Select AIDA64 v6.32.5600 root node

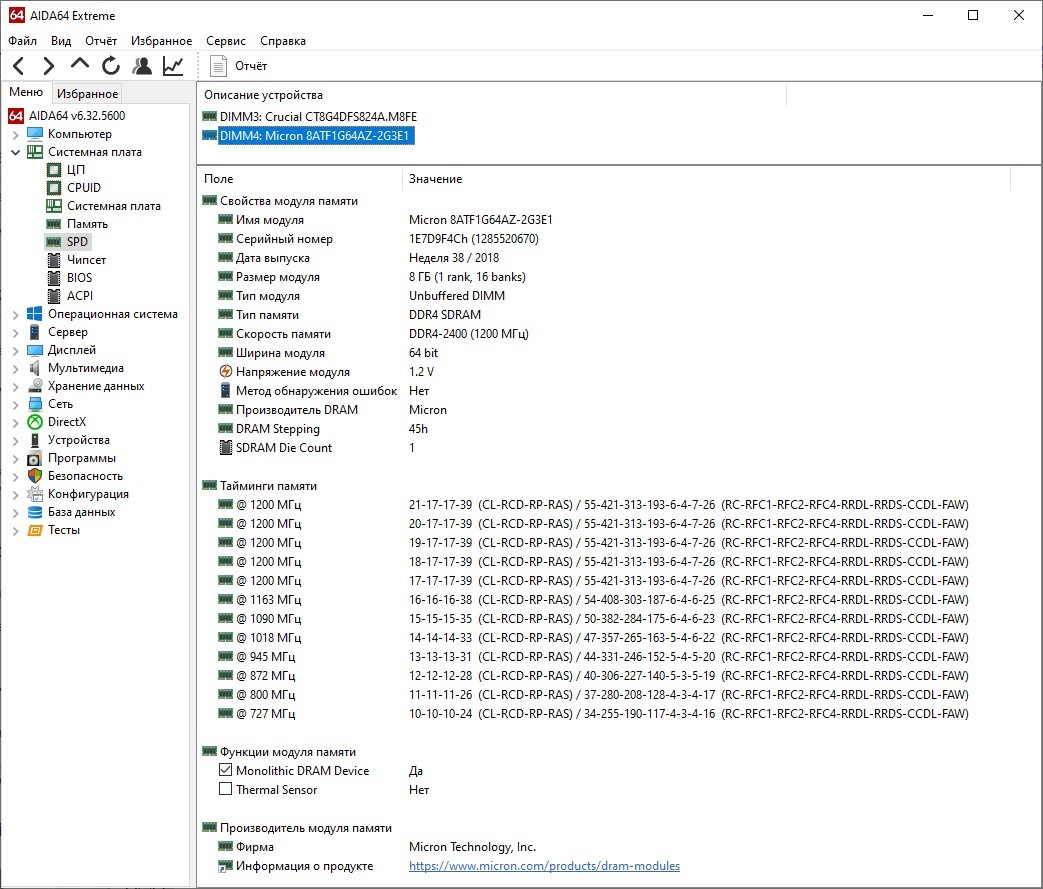(x=76, y=116)
